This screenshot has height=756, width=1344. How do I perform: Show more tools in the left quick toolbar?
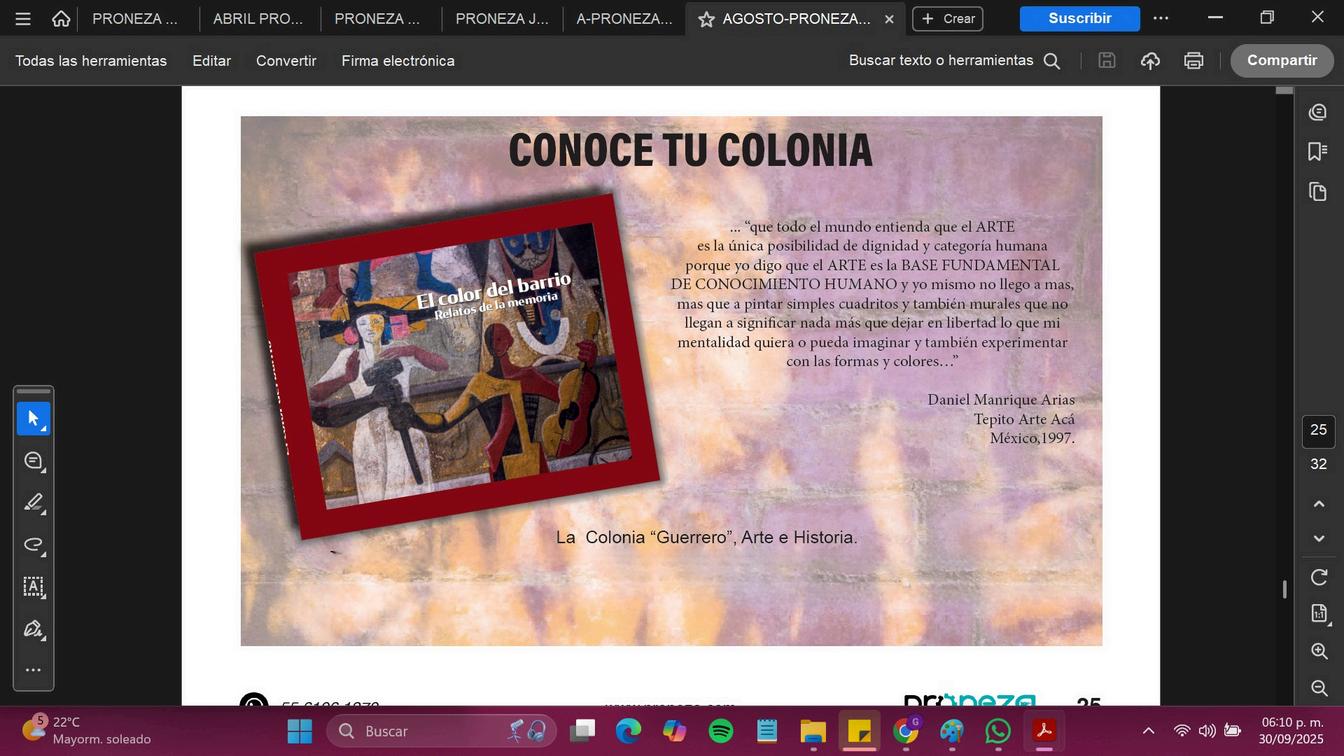tap(33, 670)
